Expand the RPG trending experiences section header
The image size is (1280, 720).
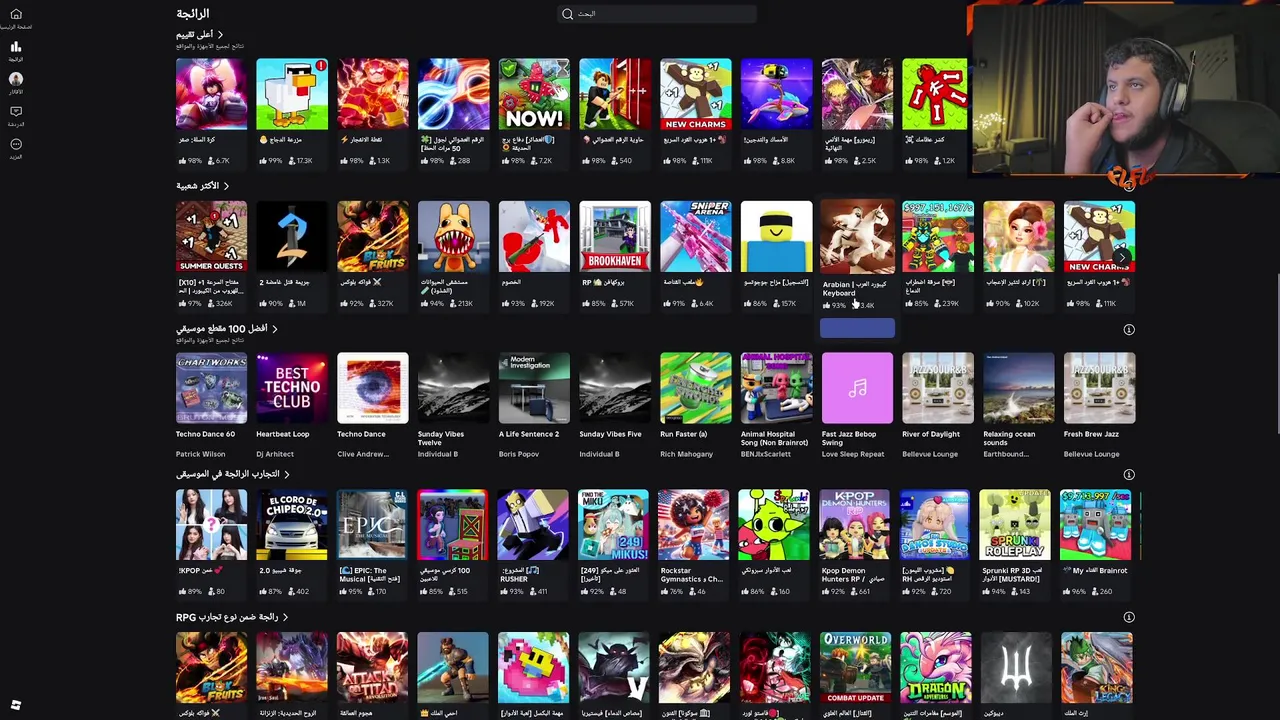coord(232,617)
